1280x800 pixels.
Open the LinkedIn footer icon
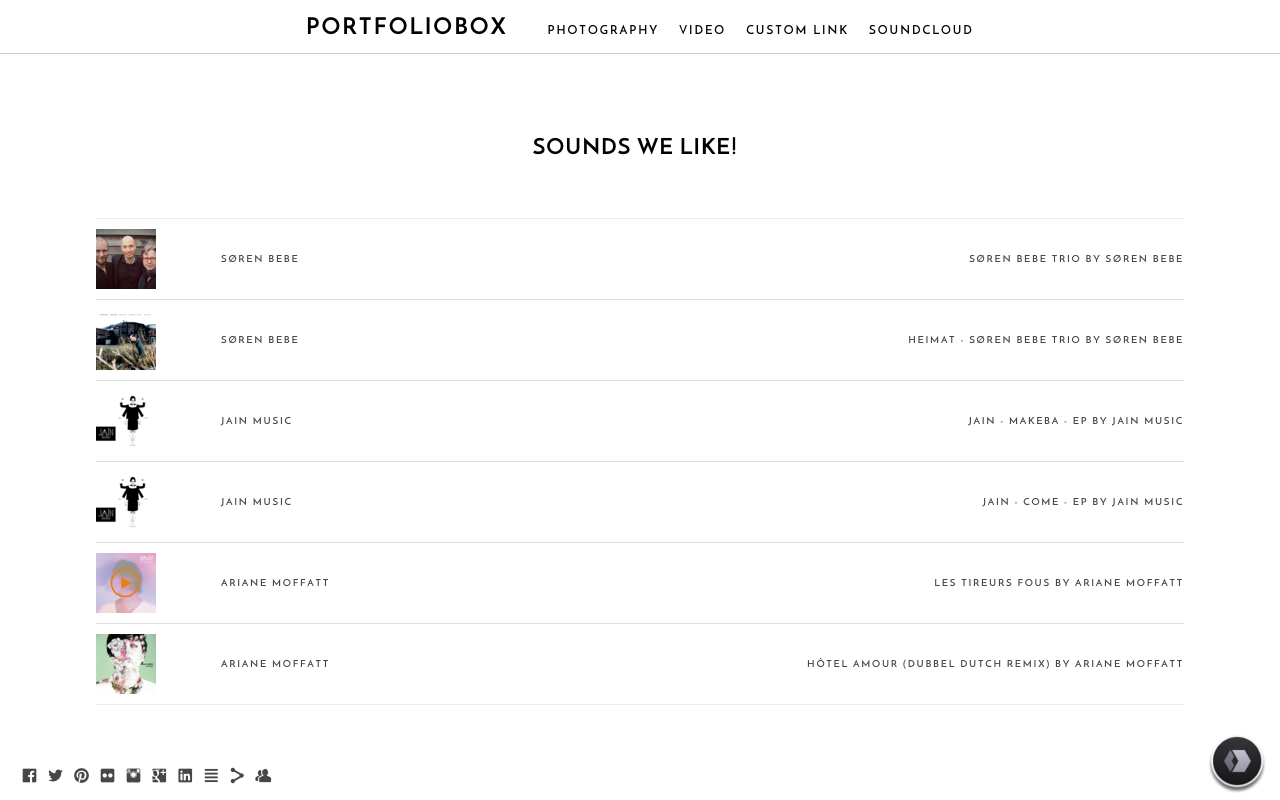click(185, 776)
